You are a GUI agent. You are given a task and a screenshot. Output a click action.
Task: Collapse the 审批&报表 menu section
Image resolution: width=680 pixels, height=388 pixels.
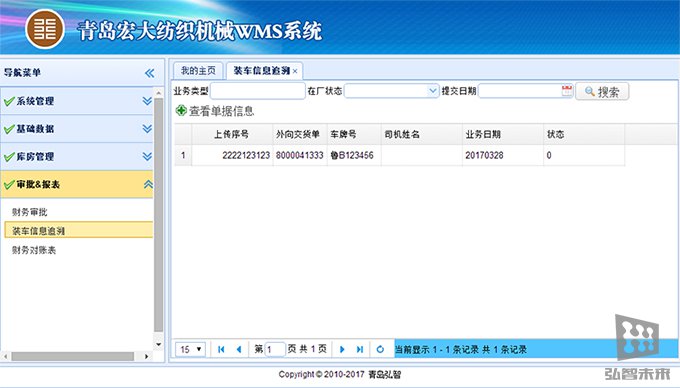pyautogui.click(x=148, y=184)
